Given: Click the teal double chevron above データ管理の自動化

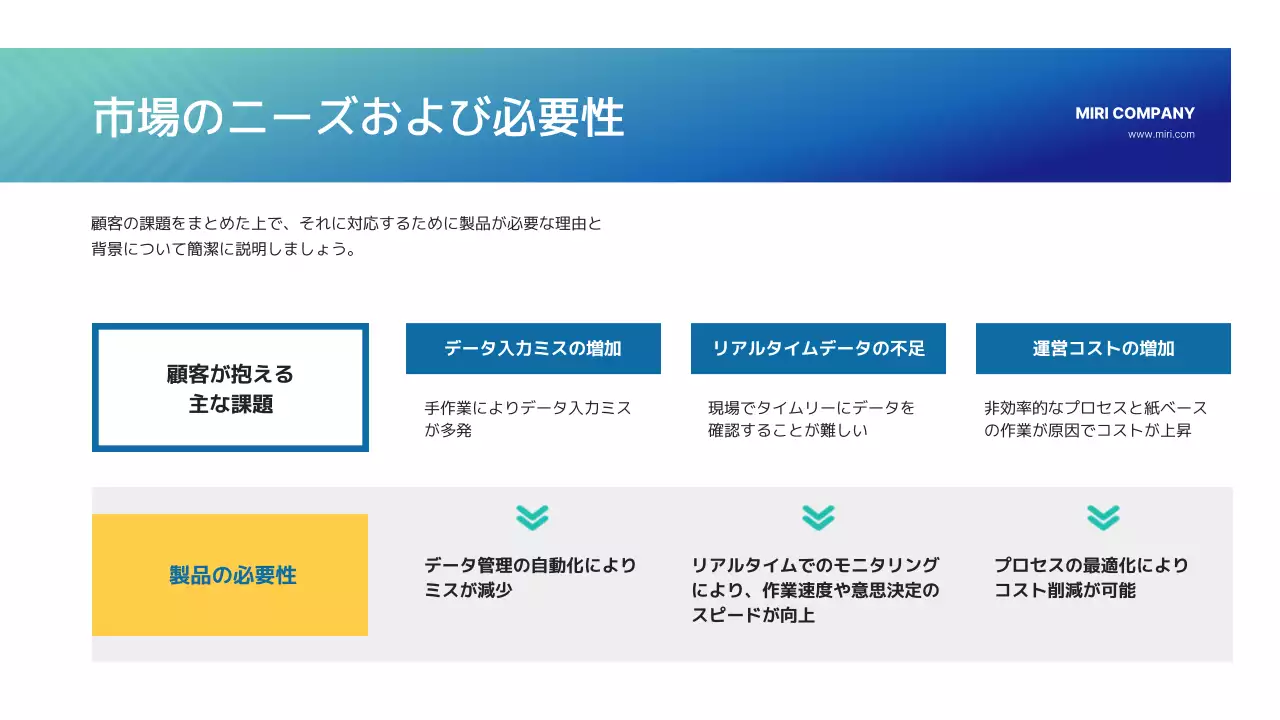Looking at the screenshot, I should [531, 518].
